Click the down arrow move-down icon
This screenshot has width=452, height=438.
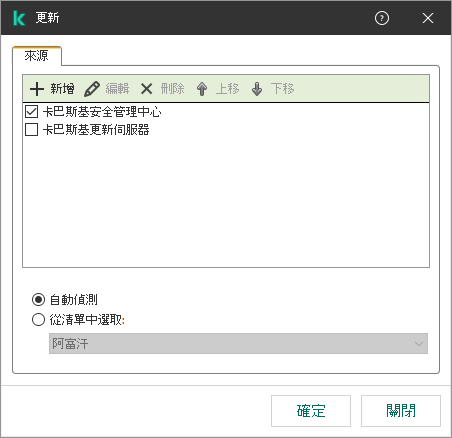point(257,89)
